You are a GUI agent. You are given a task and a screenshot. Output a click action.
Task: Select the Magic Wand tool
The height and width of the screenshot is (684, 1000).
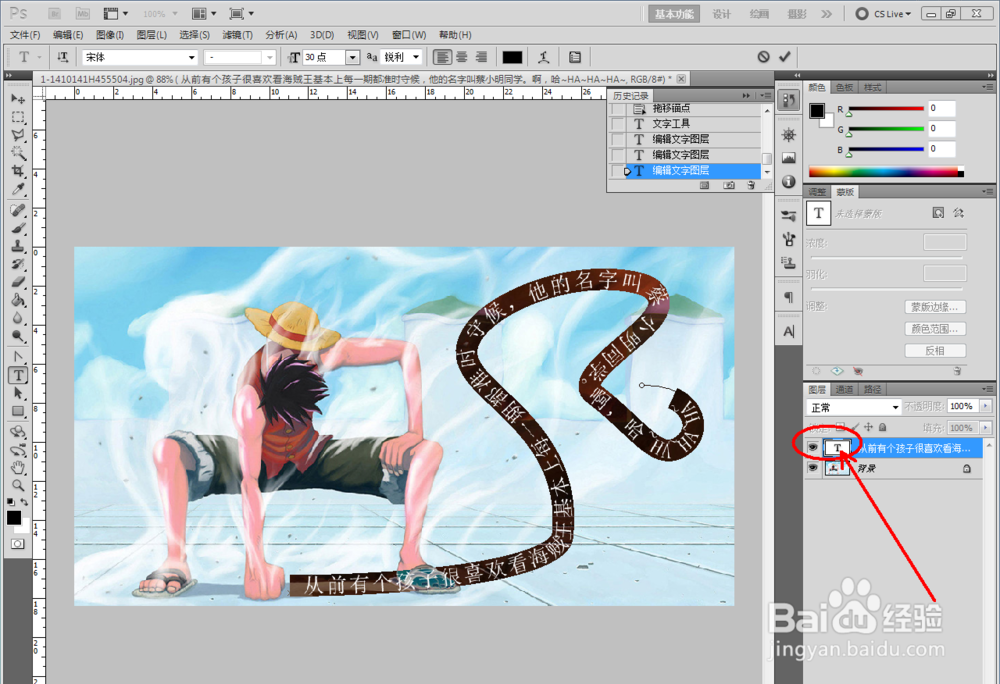(18, 153)
